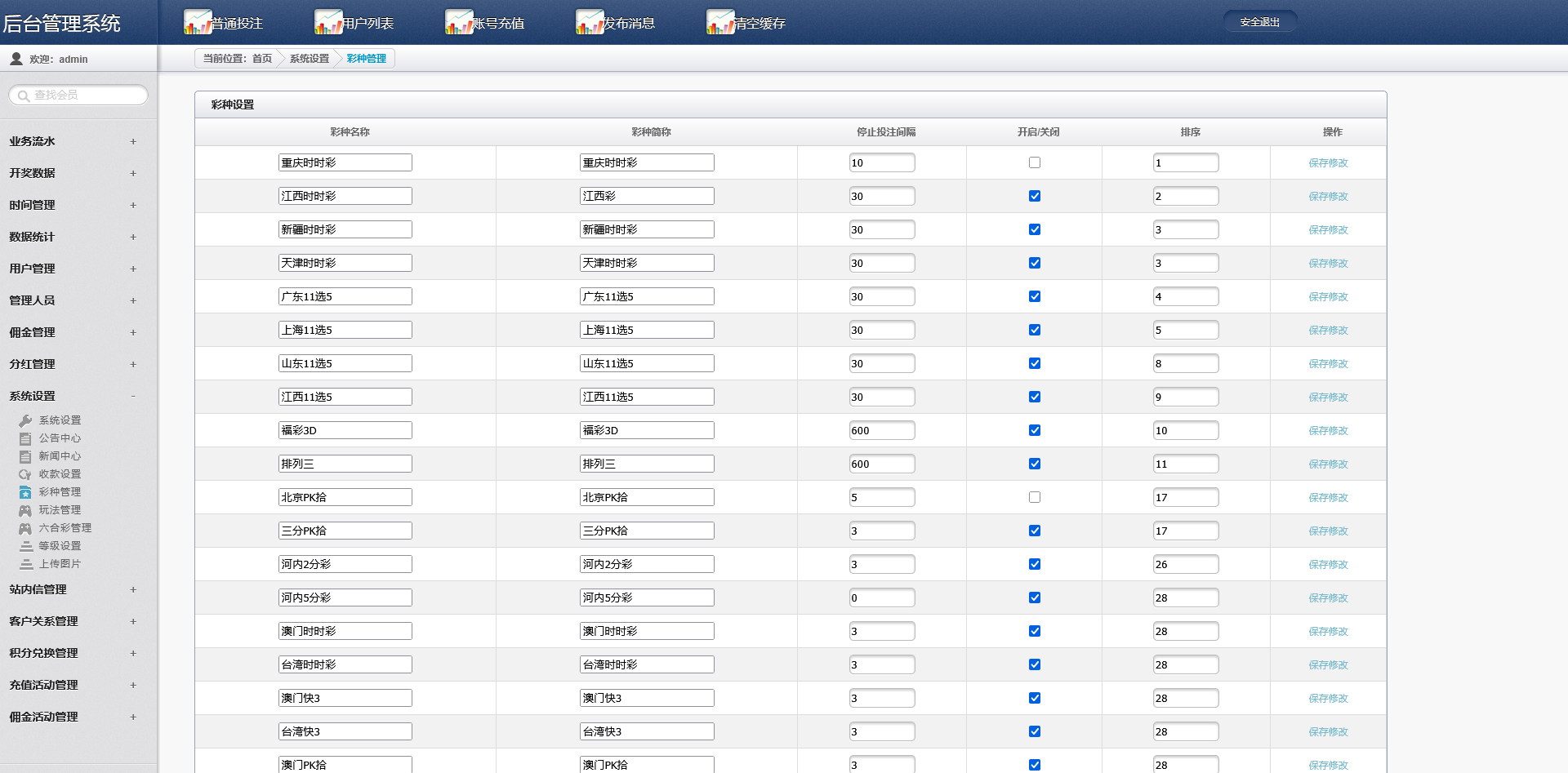Uncheck the 福彩3D enabled checkbox
1568x773 pixels.
click(1035, 430)
